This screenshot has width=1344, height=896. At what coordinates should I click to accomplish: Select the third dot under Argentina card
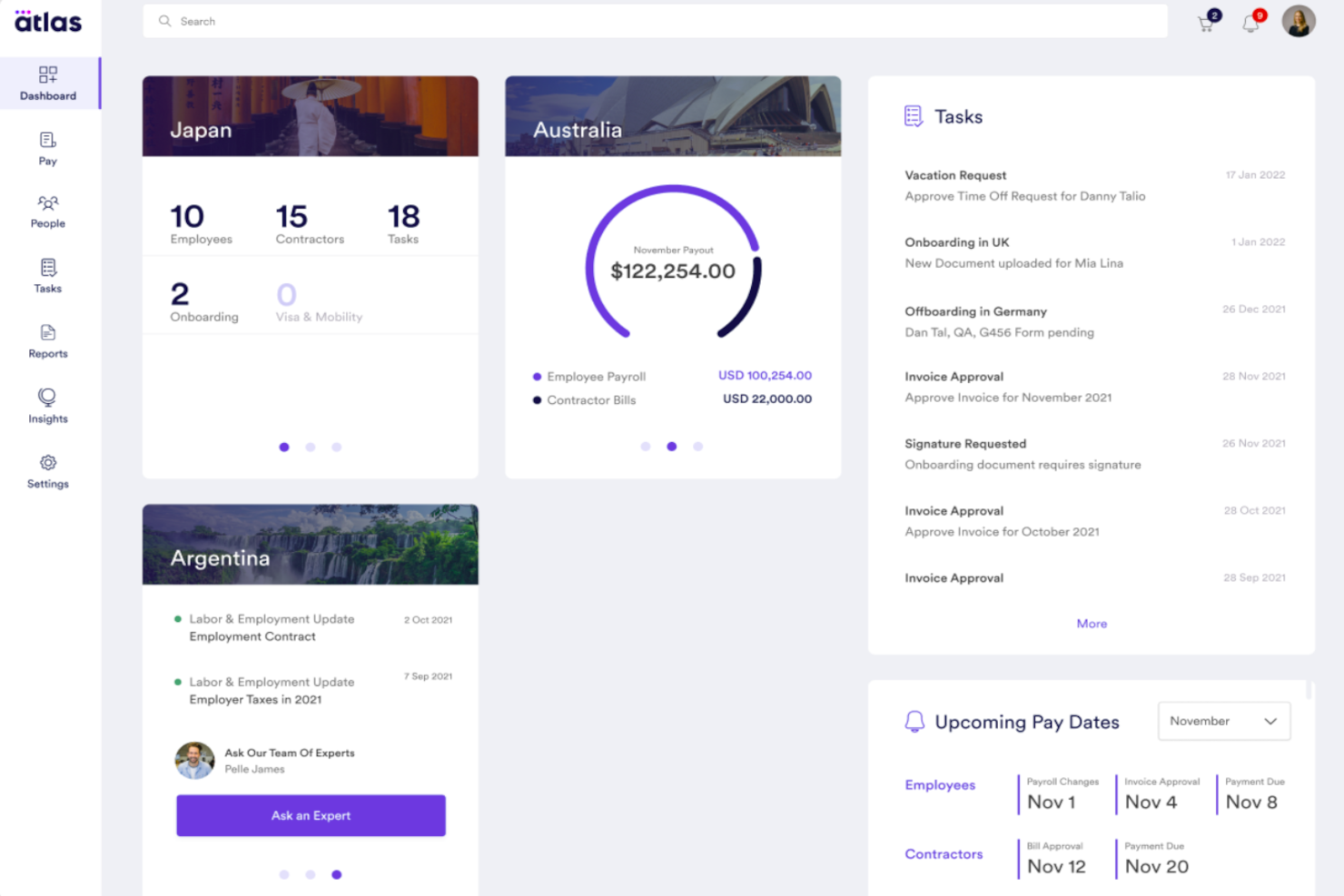(x=337, y=874)
